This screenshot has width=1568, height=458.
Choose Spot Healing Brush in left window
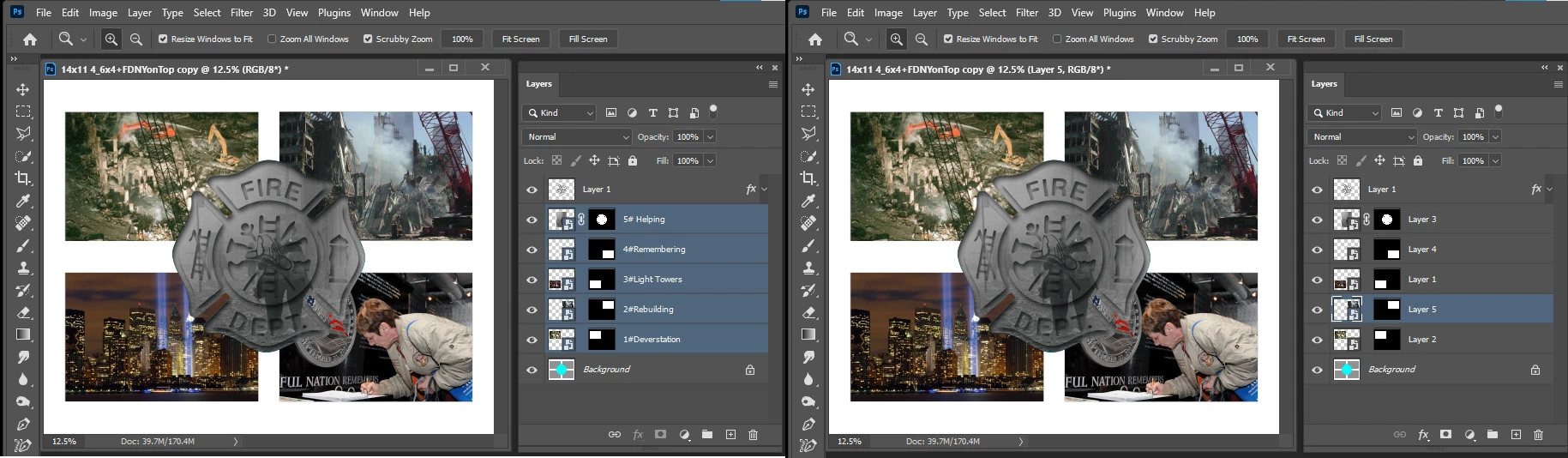pyautogui.click(x=23, y=223)
